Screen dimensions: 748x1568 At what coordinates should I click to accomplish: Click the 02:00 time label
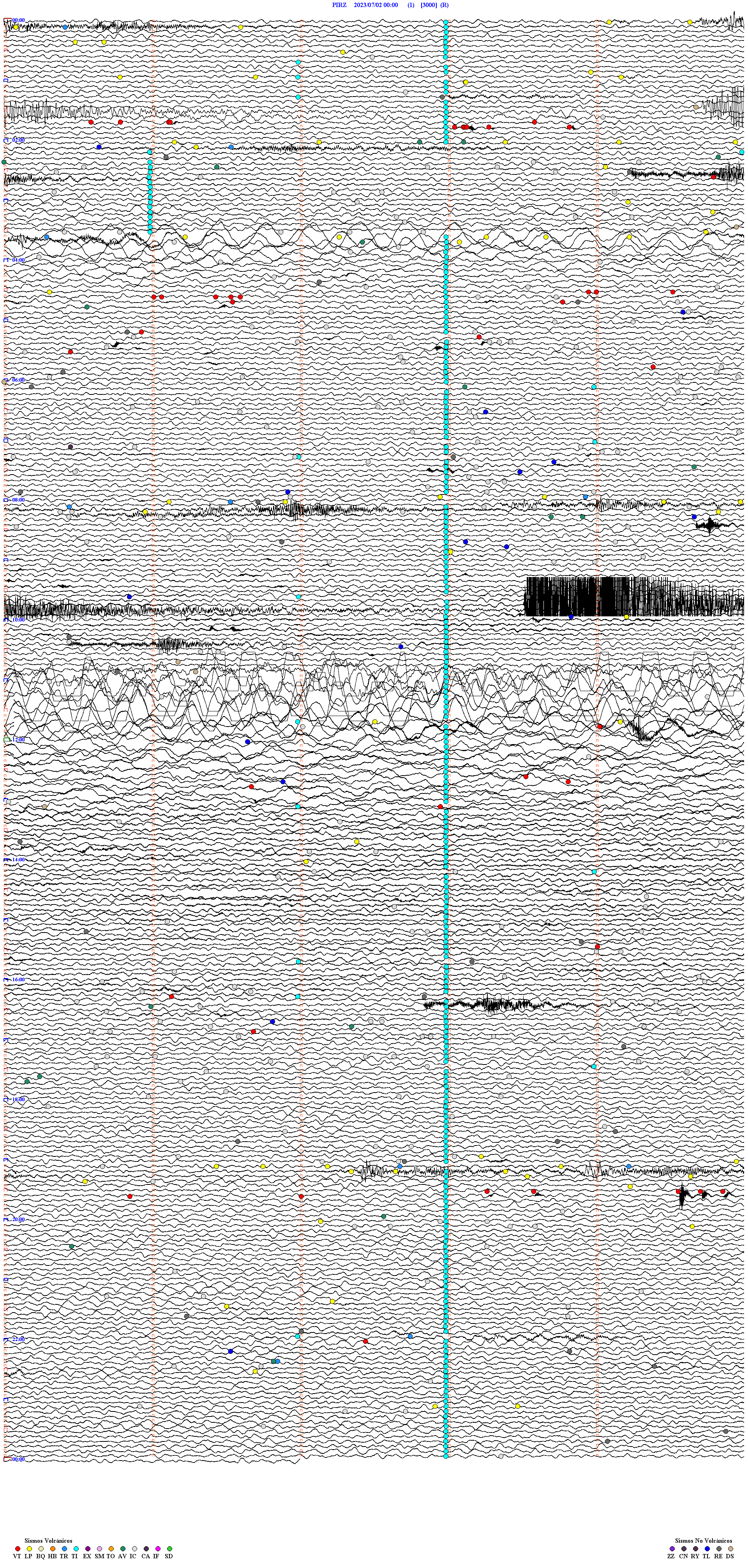tap(18, 140)
